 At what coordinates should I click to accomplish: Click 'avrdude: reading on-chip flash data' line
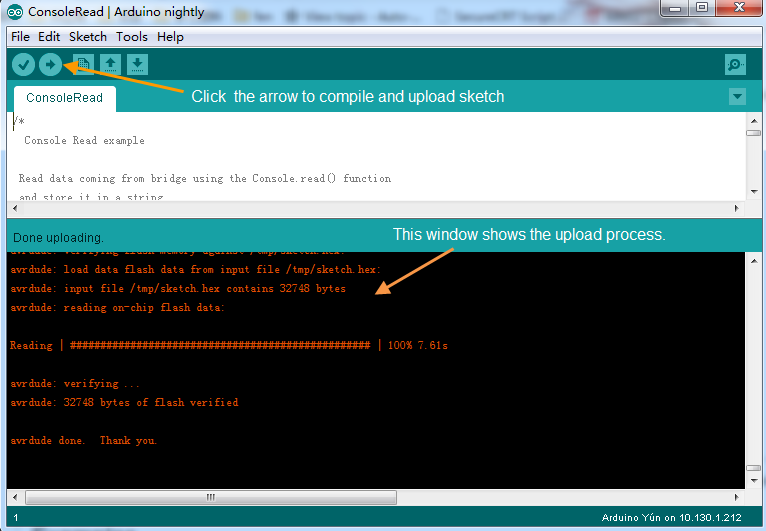(117, 308)
